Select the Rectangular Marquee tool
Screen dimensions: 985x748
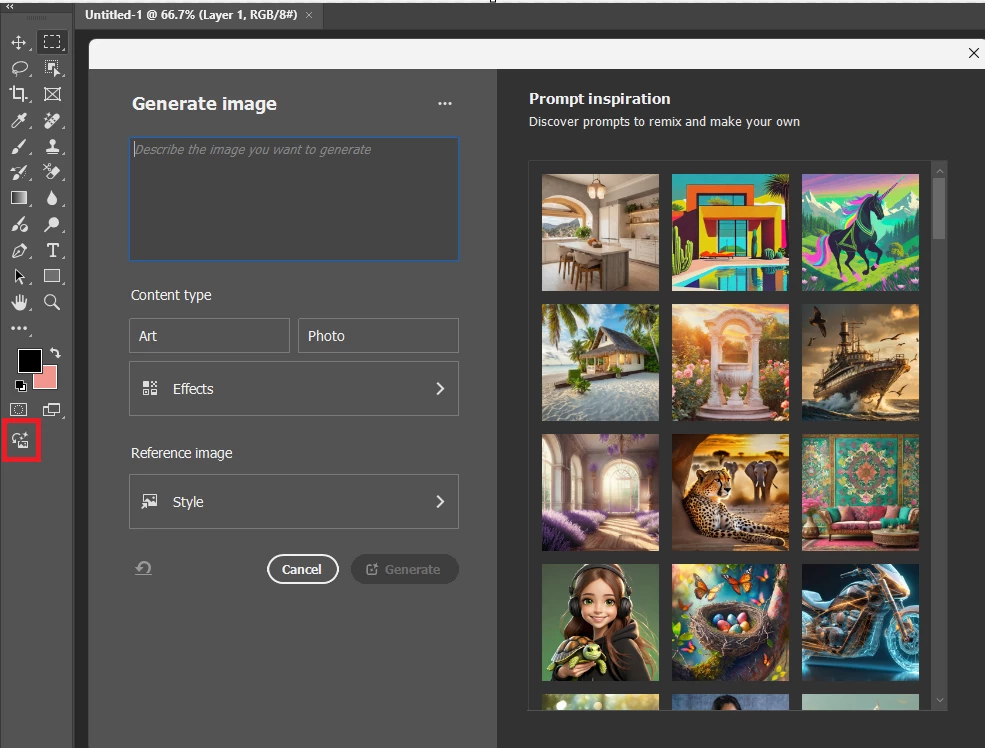coord(52,42)
